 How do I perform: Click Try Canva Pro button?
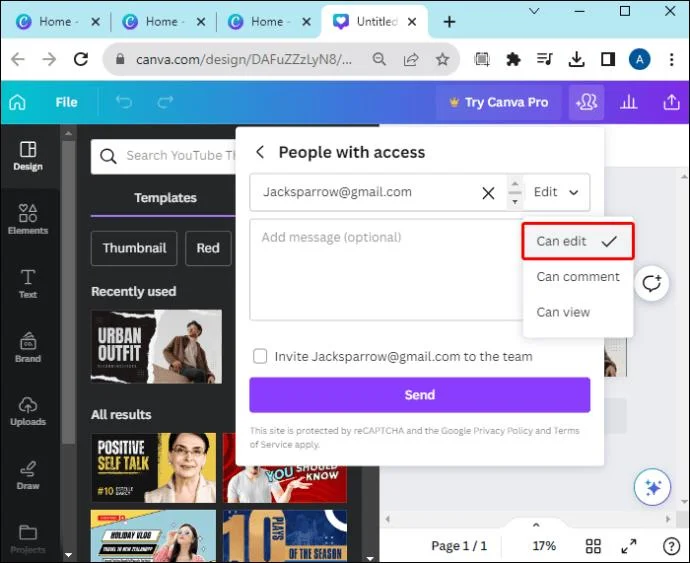point(499,103)
